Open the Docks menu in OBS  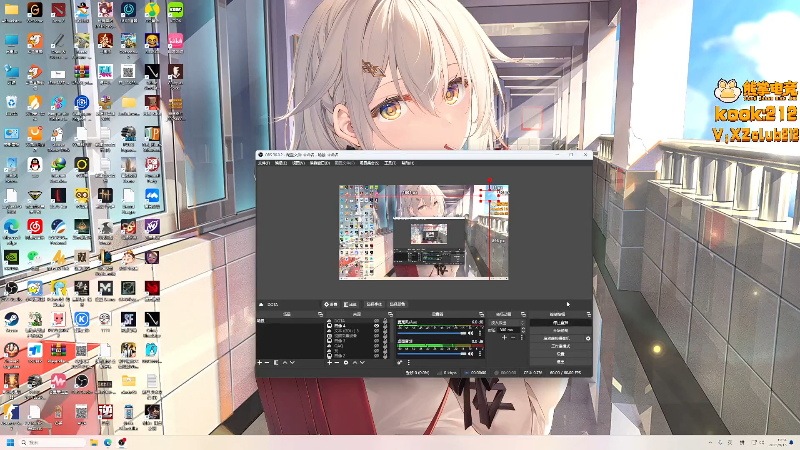319,163
